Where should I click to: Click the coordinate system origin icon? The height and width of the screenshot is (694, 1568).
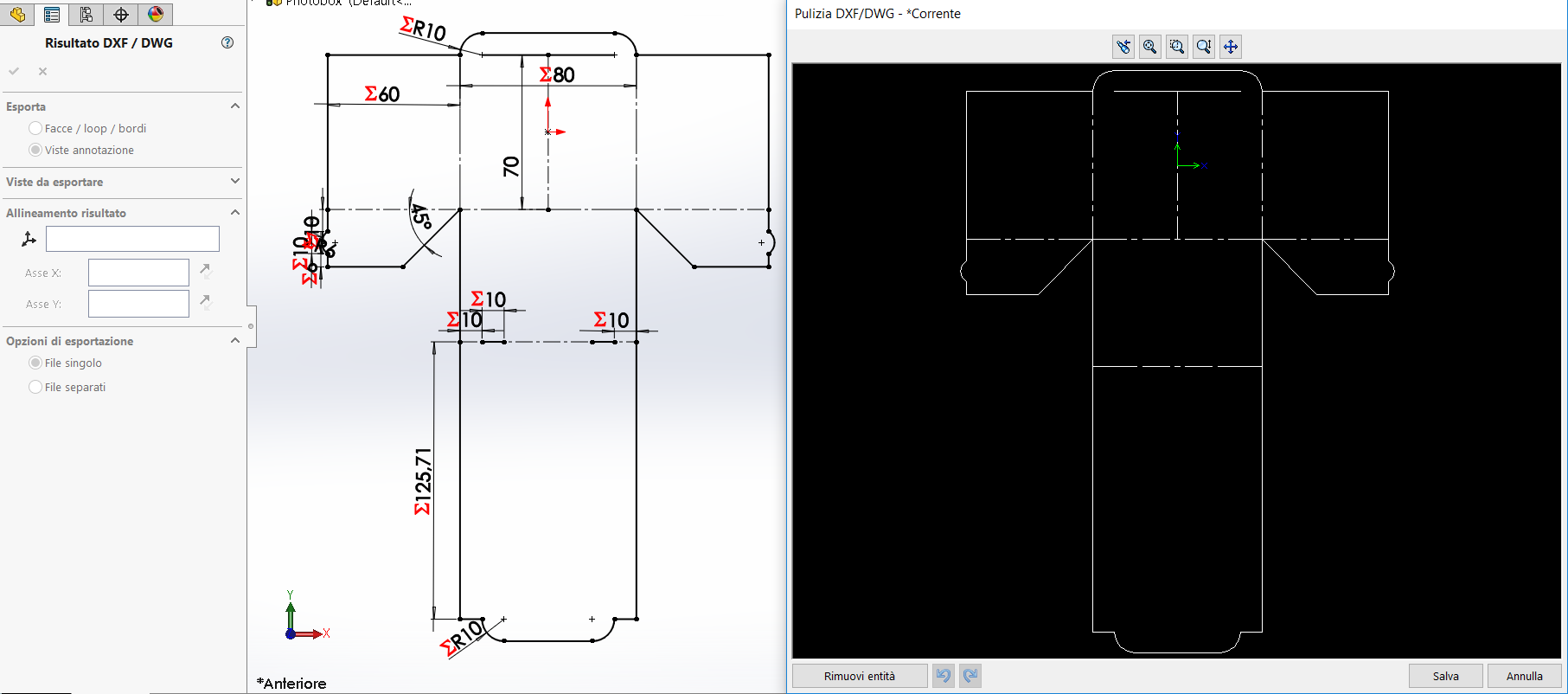point(29,239)
